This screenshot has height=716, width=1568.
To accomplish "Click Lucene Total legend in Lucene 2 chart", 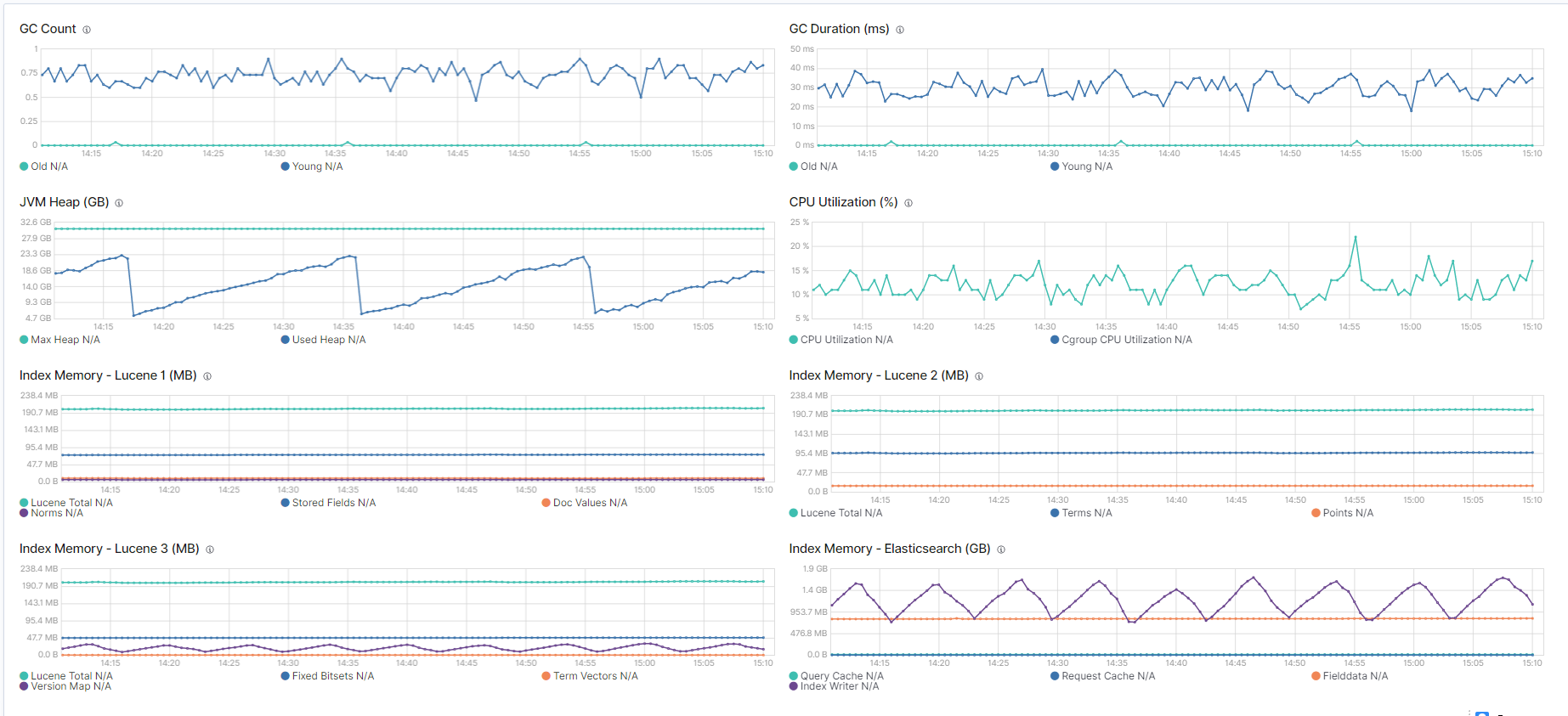I will pyautogui.click(x=836, y=513).
